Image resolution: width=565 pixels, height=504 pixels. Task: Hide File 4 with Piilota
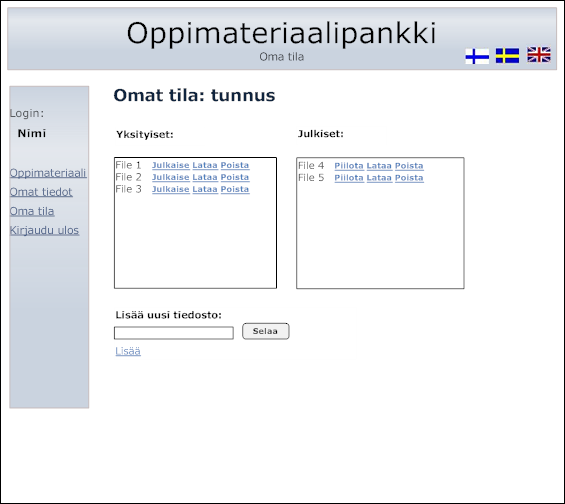coord(349,166)
